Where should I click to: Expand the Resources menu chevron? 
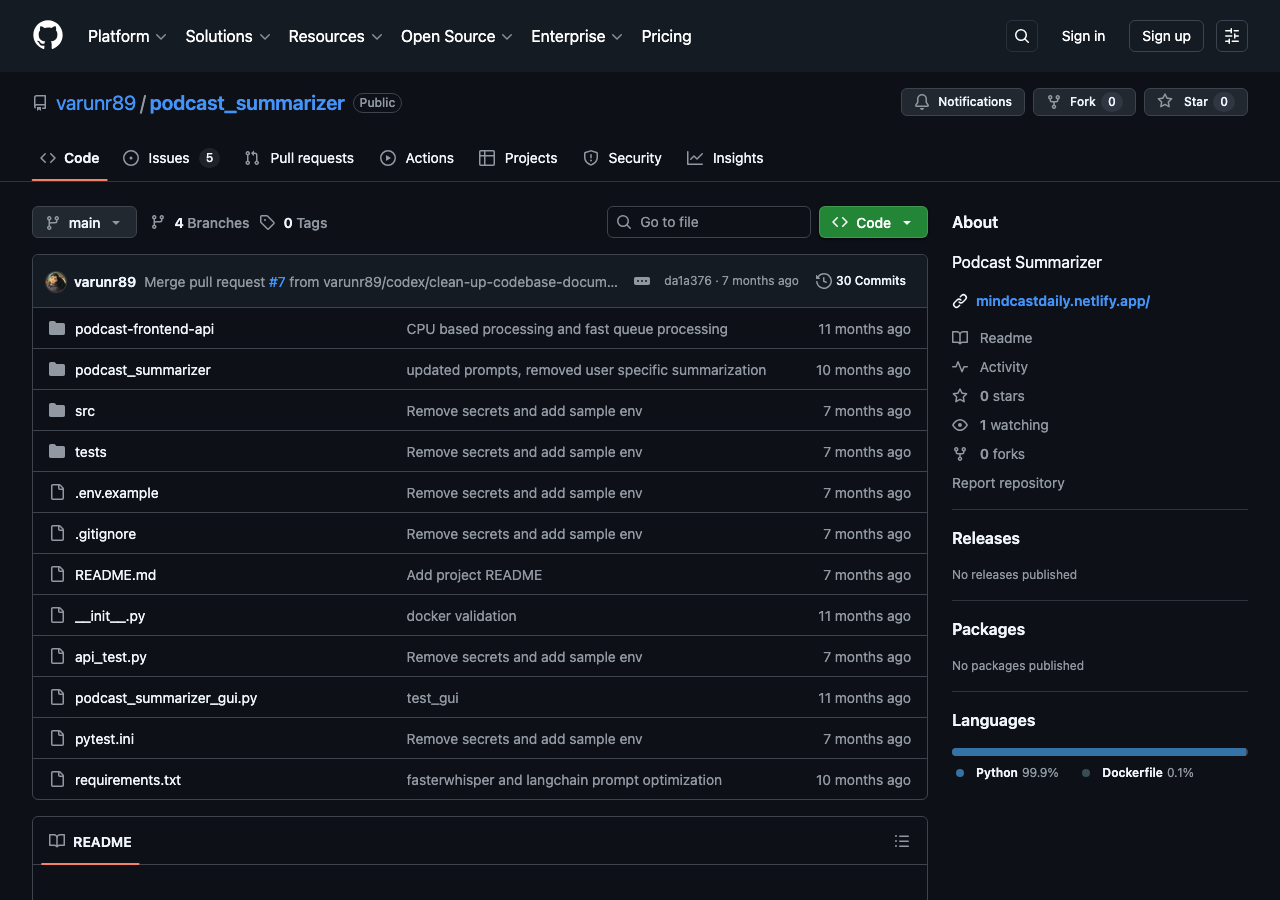tap(375, 36)
